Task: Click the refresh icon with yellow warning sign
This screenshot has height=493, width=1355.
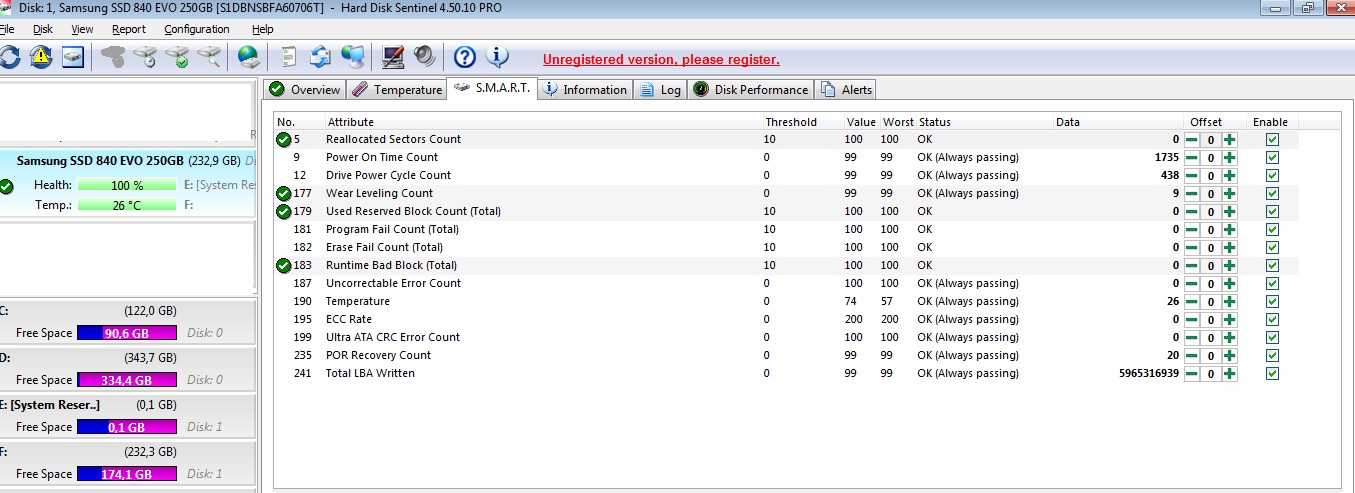Action: [40, 57]
